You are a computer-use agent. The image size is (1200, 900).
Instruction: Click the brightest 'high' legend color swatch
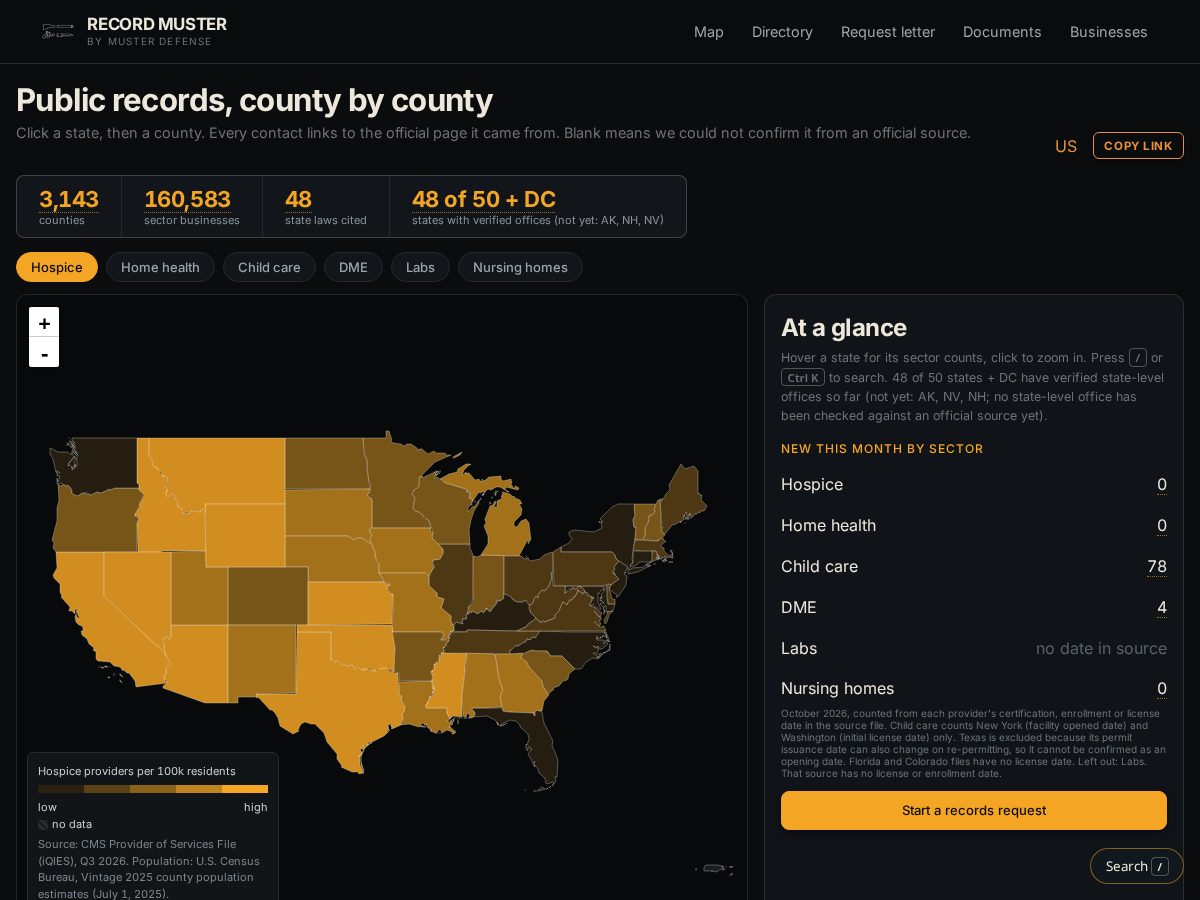click(x=245, y=789)
